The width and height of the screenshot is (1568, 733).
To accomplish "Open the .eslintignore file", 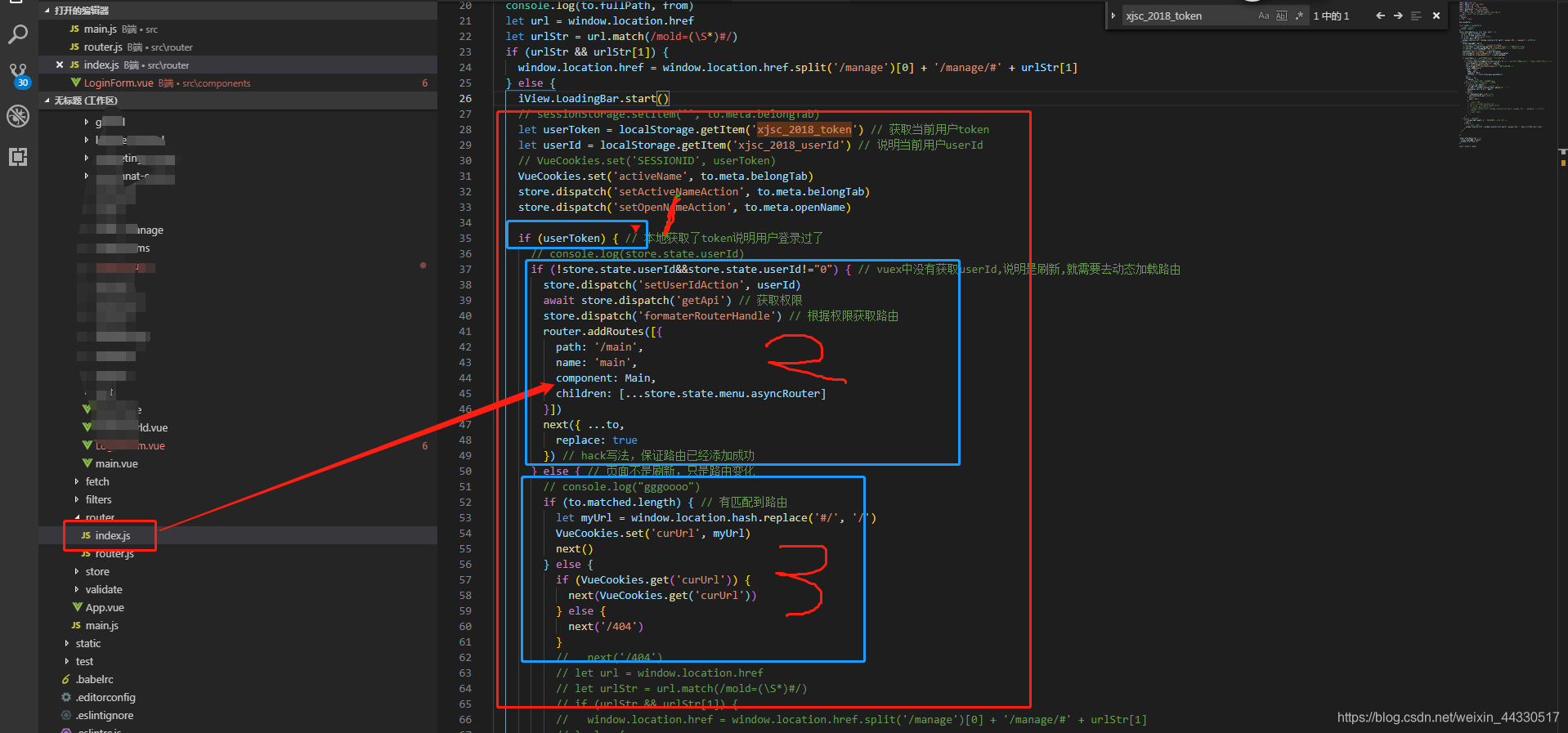I will [238, 715].
